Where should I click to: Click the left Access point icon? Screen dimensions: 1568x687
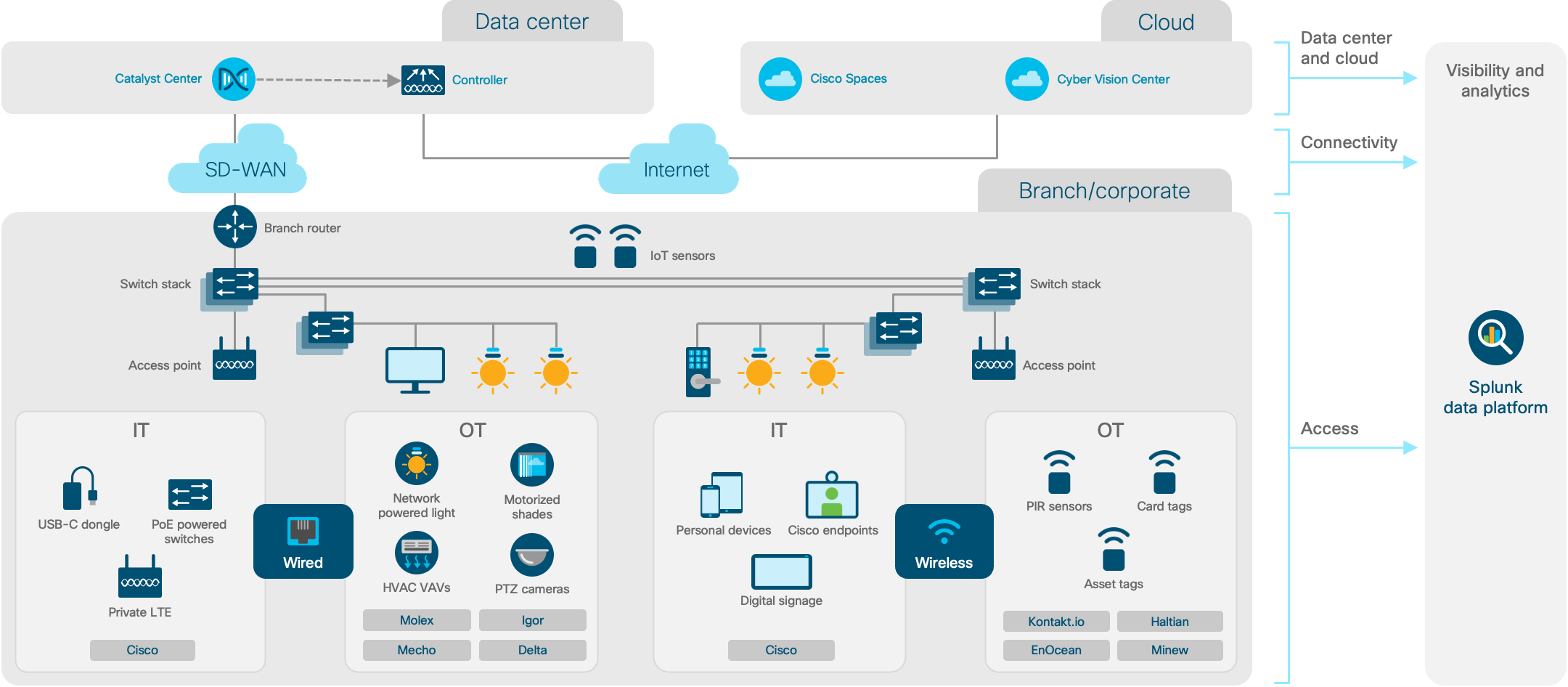coord(234,359)
